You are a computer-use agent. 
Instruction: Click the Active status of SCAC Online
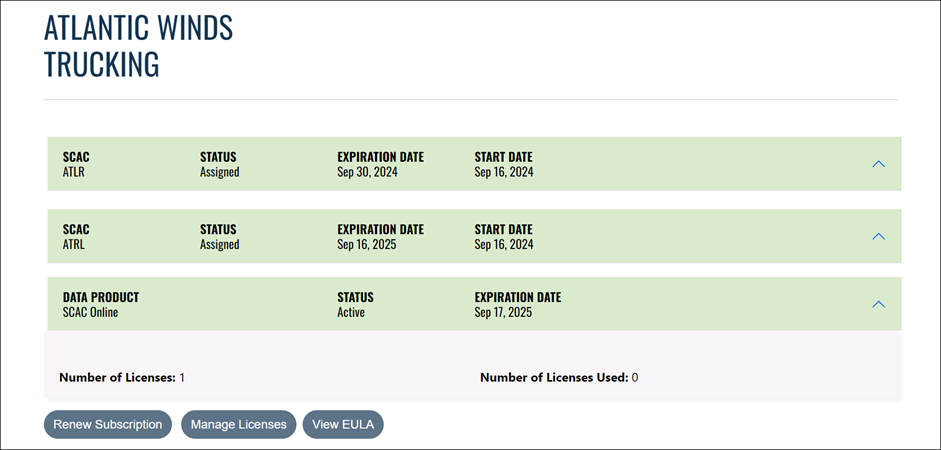tap(351, 312)
